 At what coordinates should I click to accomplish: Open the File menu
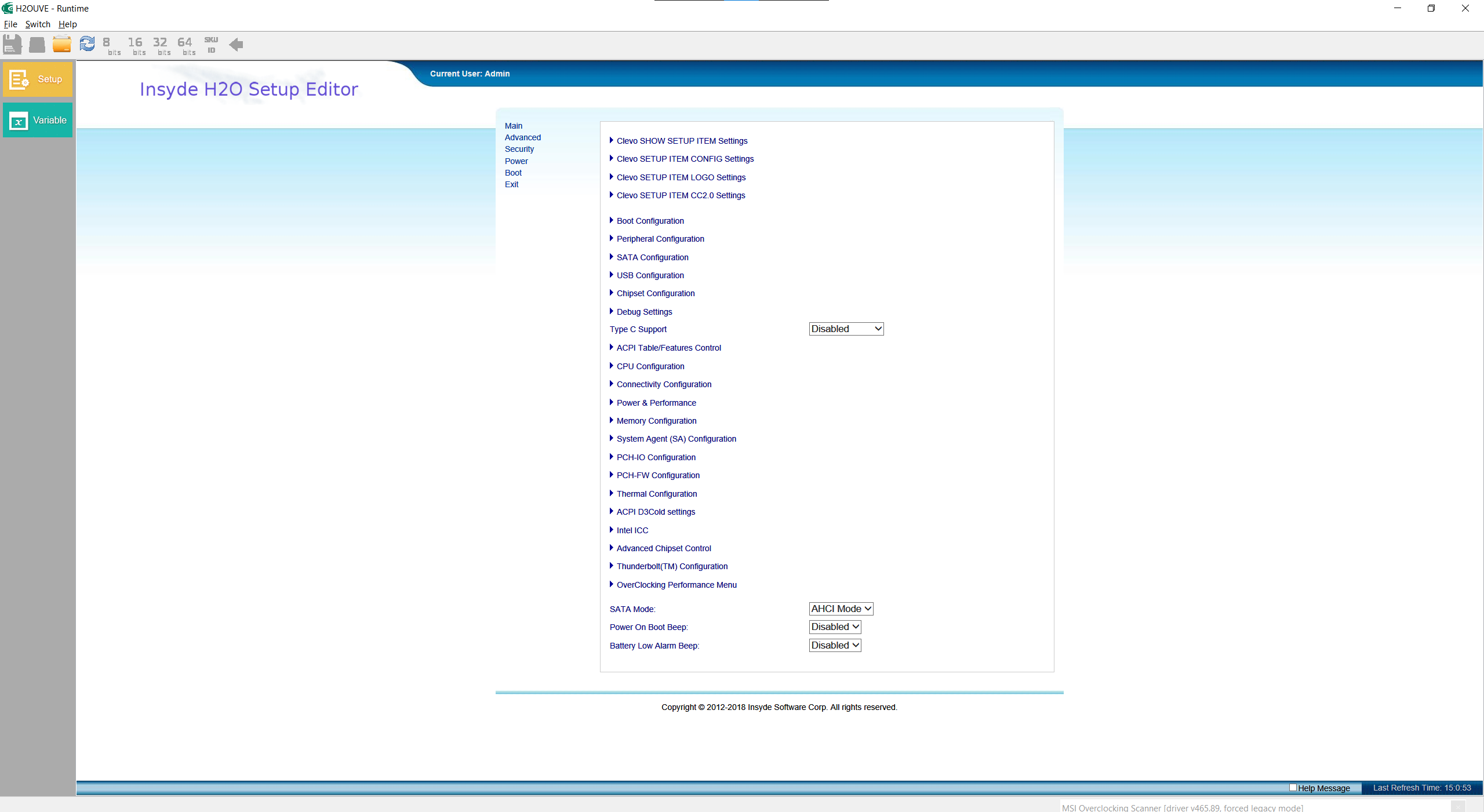[10, 24]
